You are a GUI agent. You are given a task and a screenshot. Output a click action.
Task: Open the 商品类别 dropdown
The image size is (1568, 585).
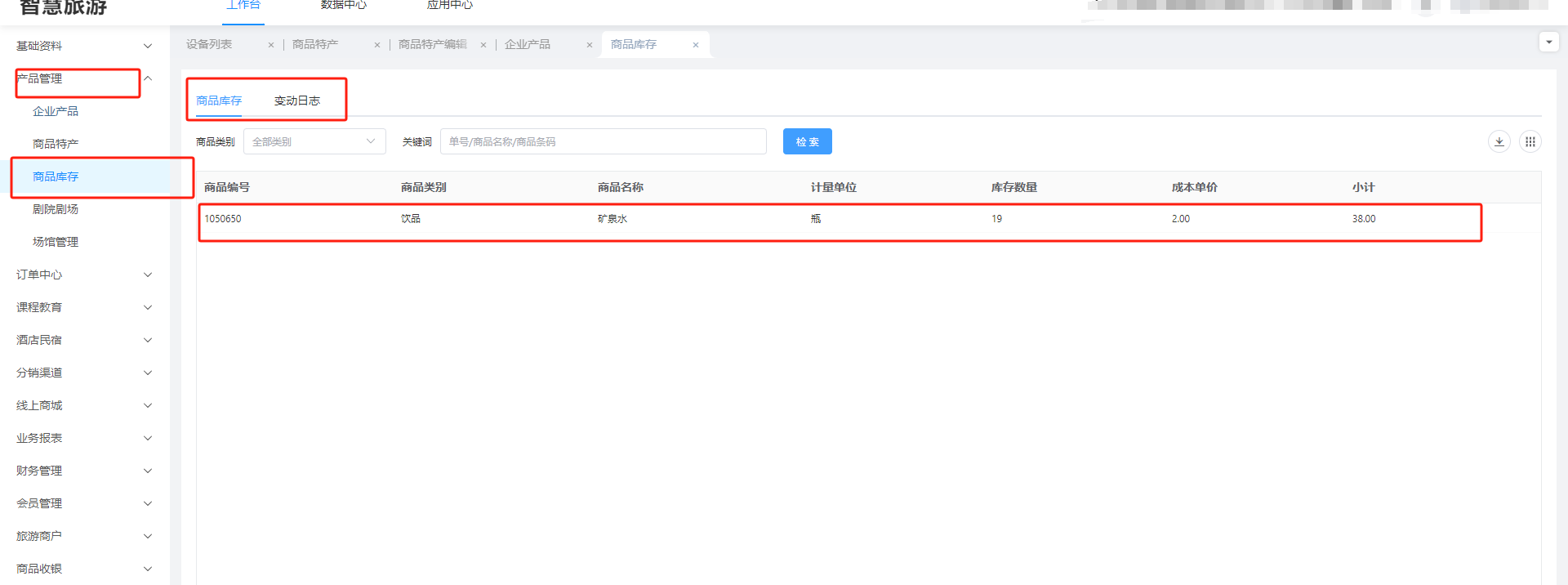tap(314, 141)
